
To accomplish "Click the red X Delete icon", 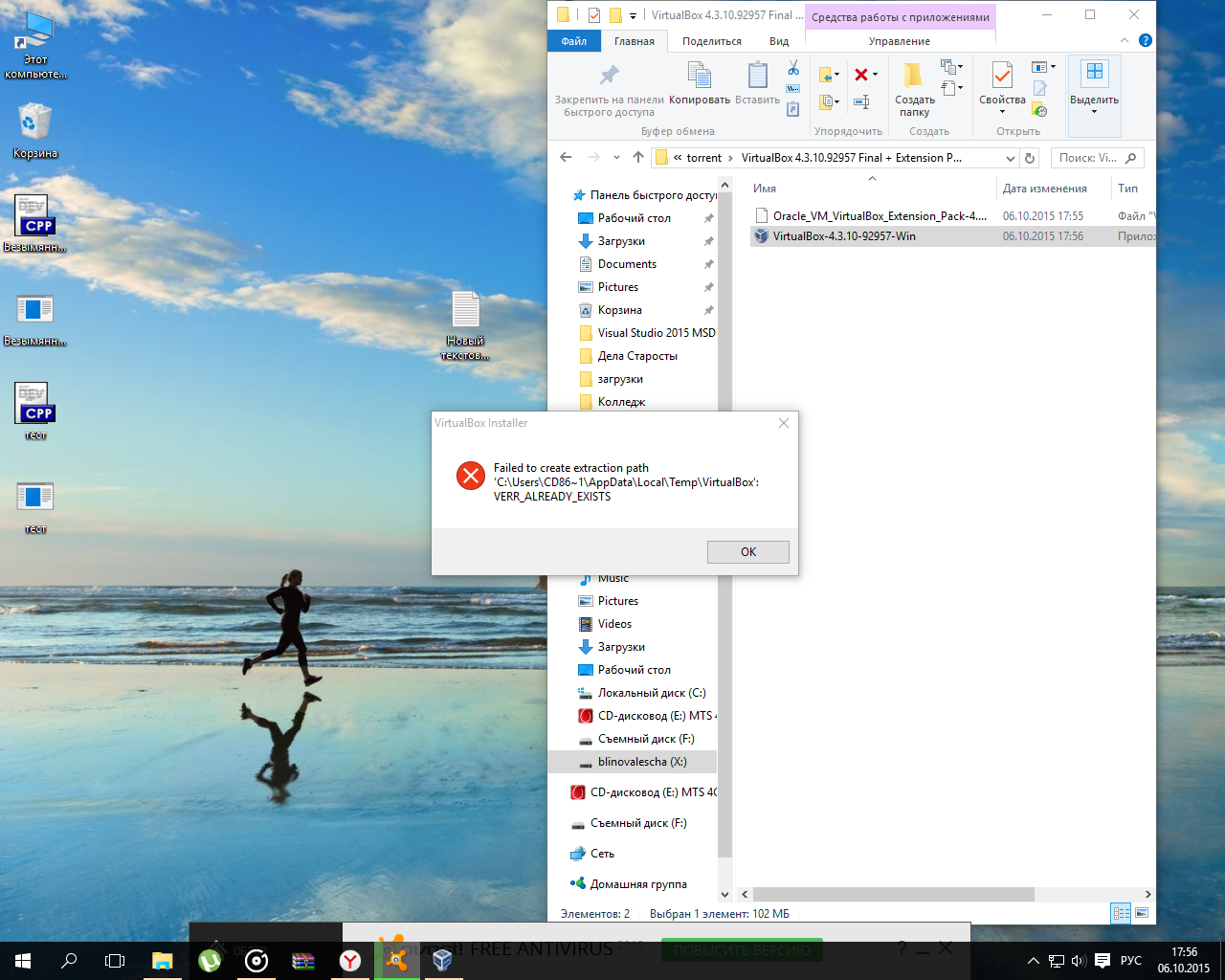I will coord(860,75).
